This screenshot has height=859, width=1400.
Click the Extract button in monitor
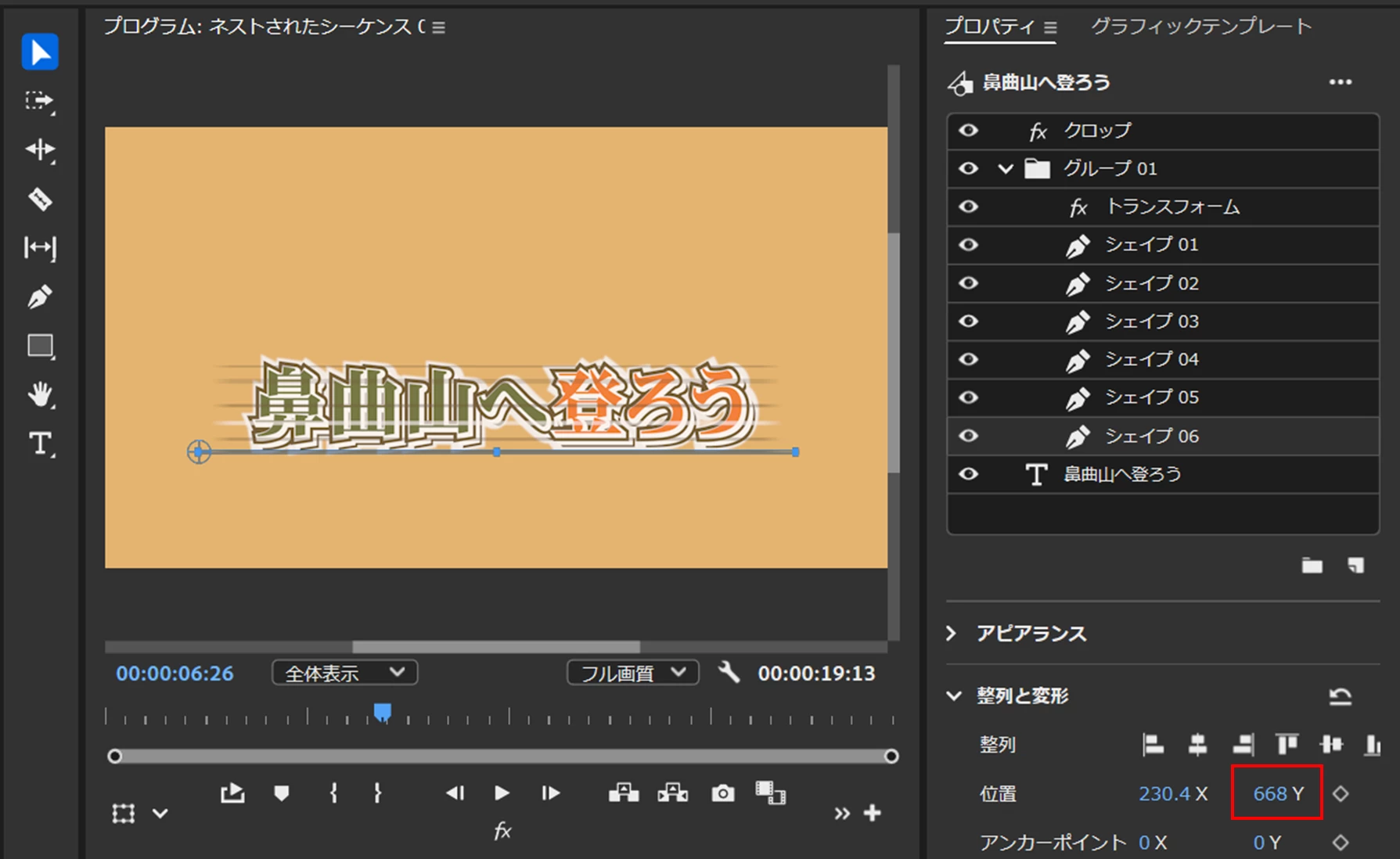tap(673, 793)
